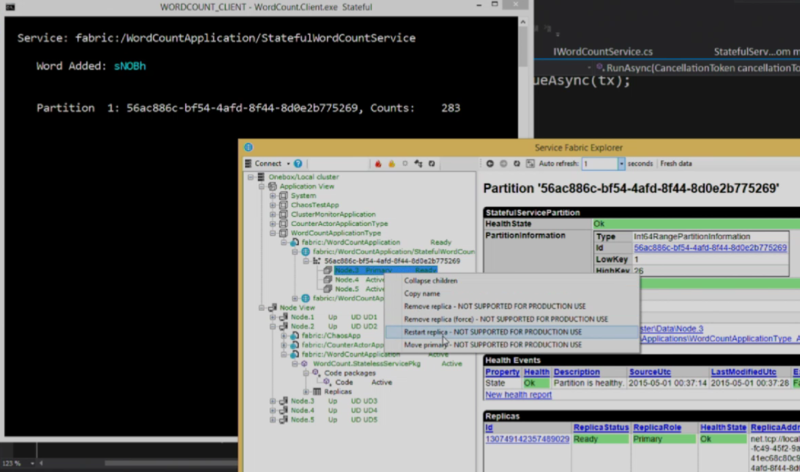Click the Node.4 Active replica cube icon
The image size is (800, 472).
328,279
